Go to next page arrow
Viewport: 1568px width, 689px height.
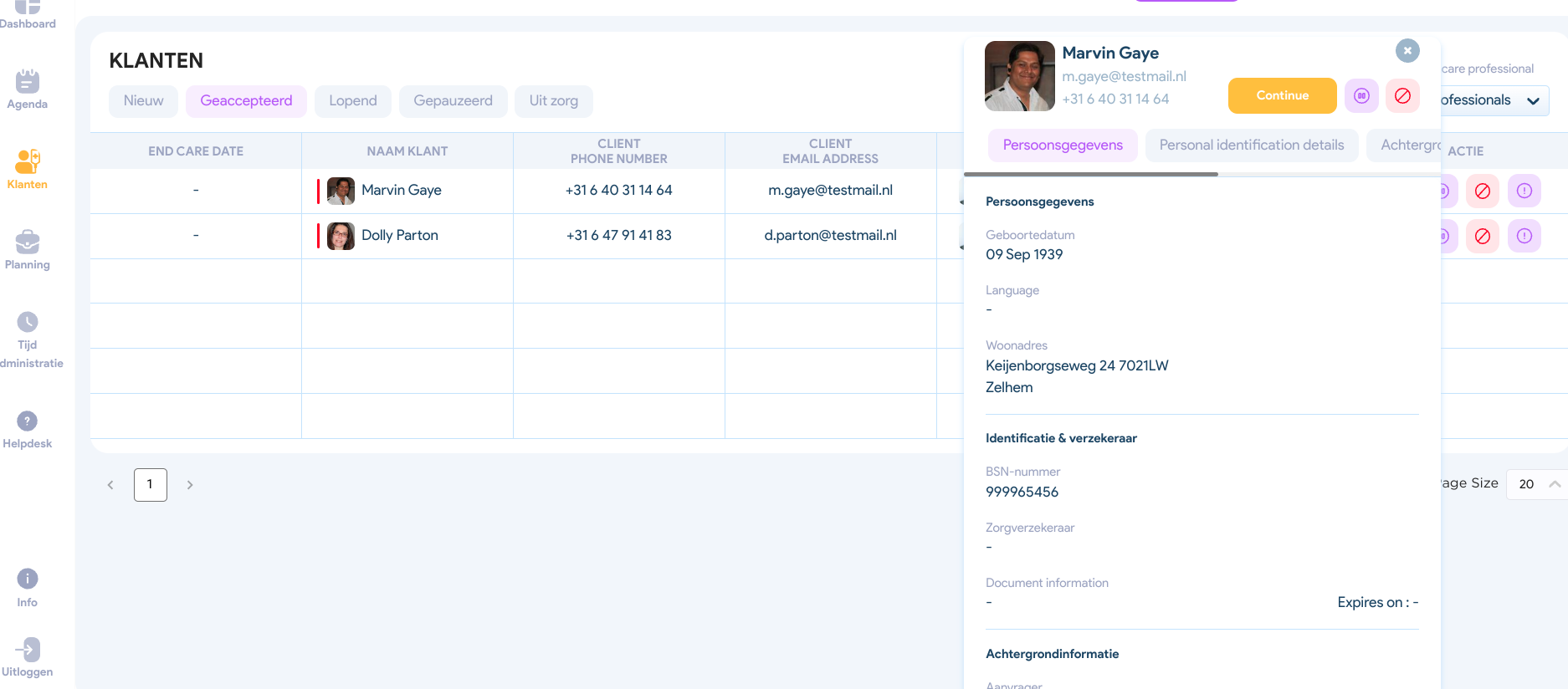(190, 485)
